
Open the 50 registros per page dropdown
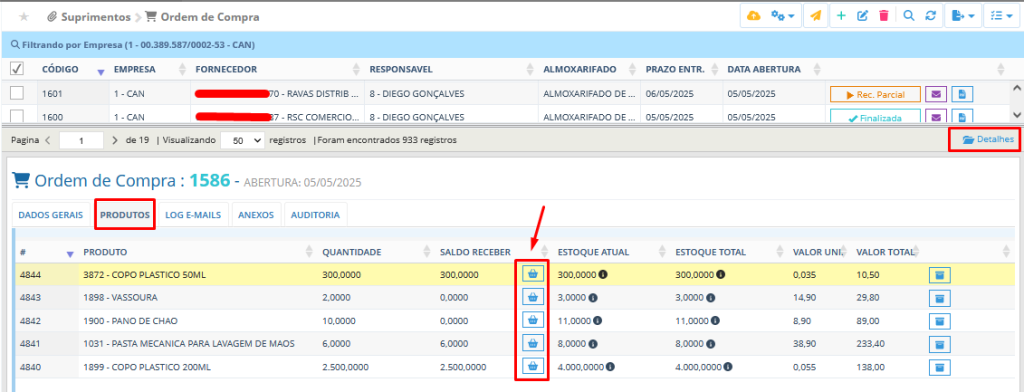(x=243, y=140)
